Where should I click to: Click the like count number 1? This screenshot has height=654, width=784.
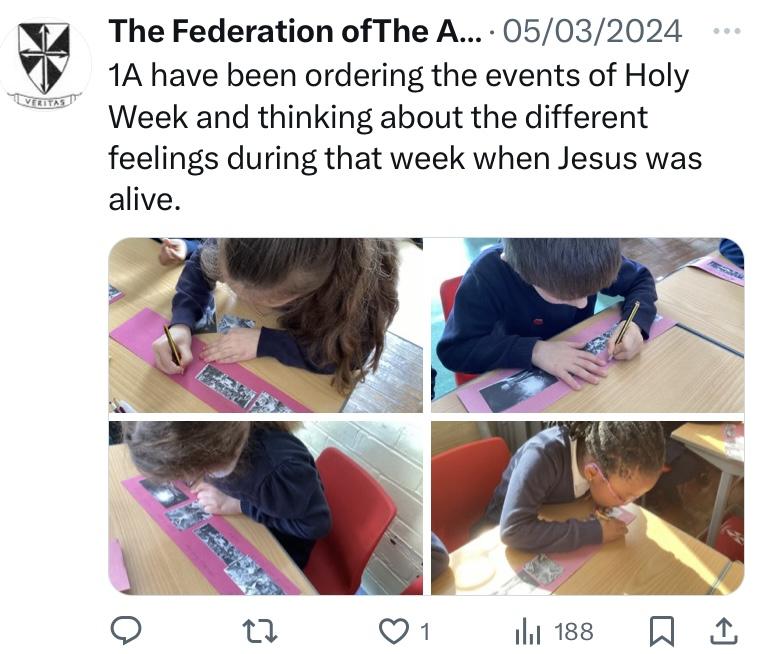pyautogui.click(x=424, y=631)
